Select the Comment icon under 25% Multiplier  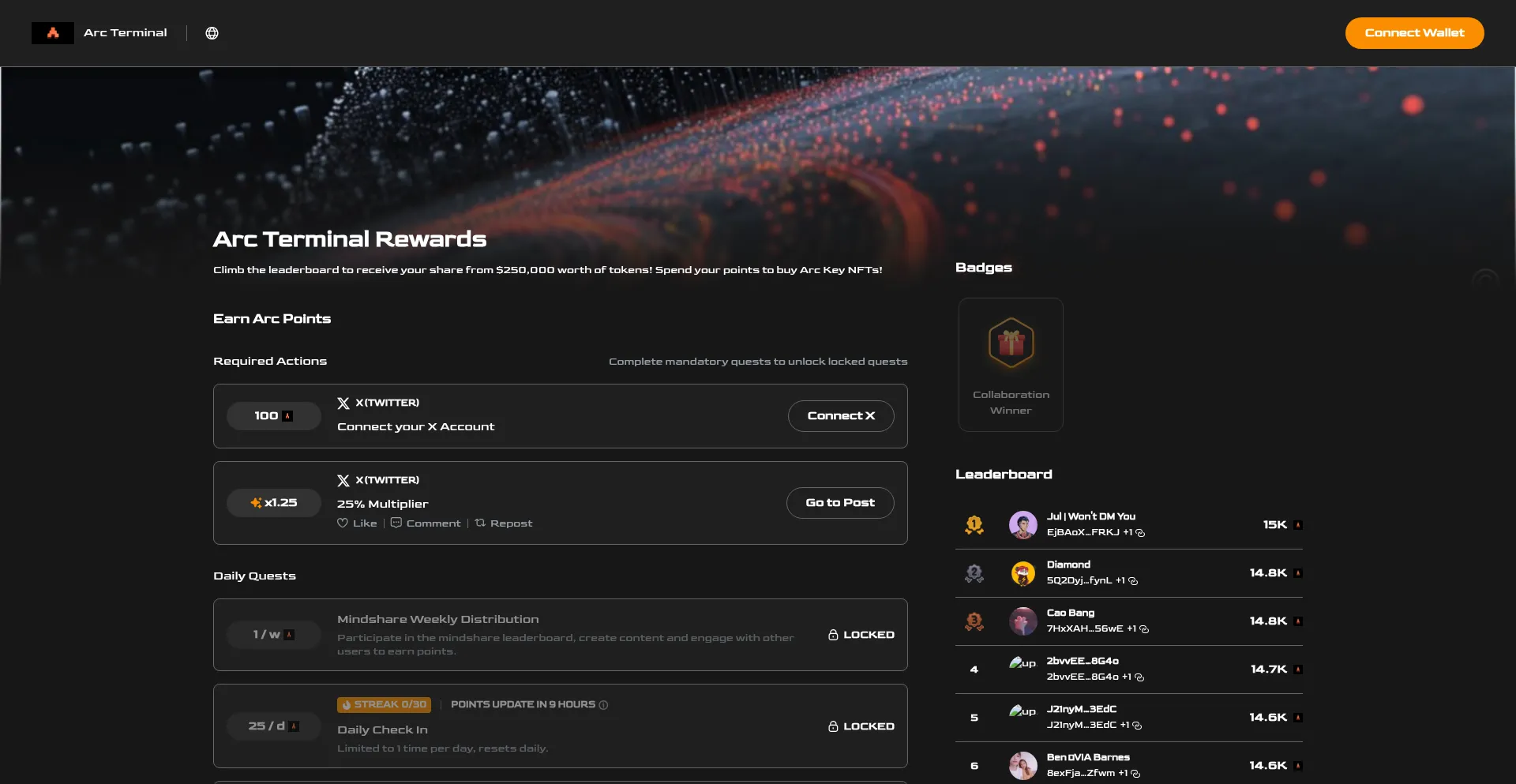[x=396, y=523]
